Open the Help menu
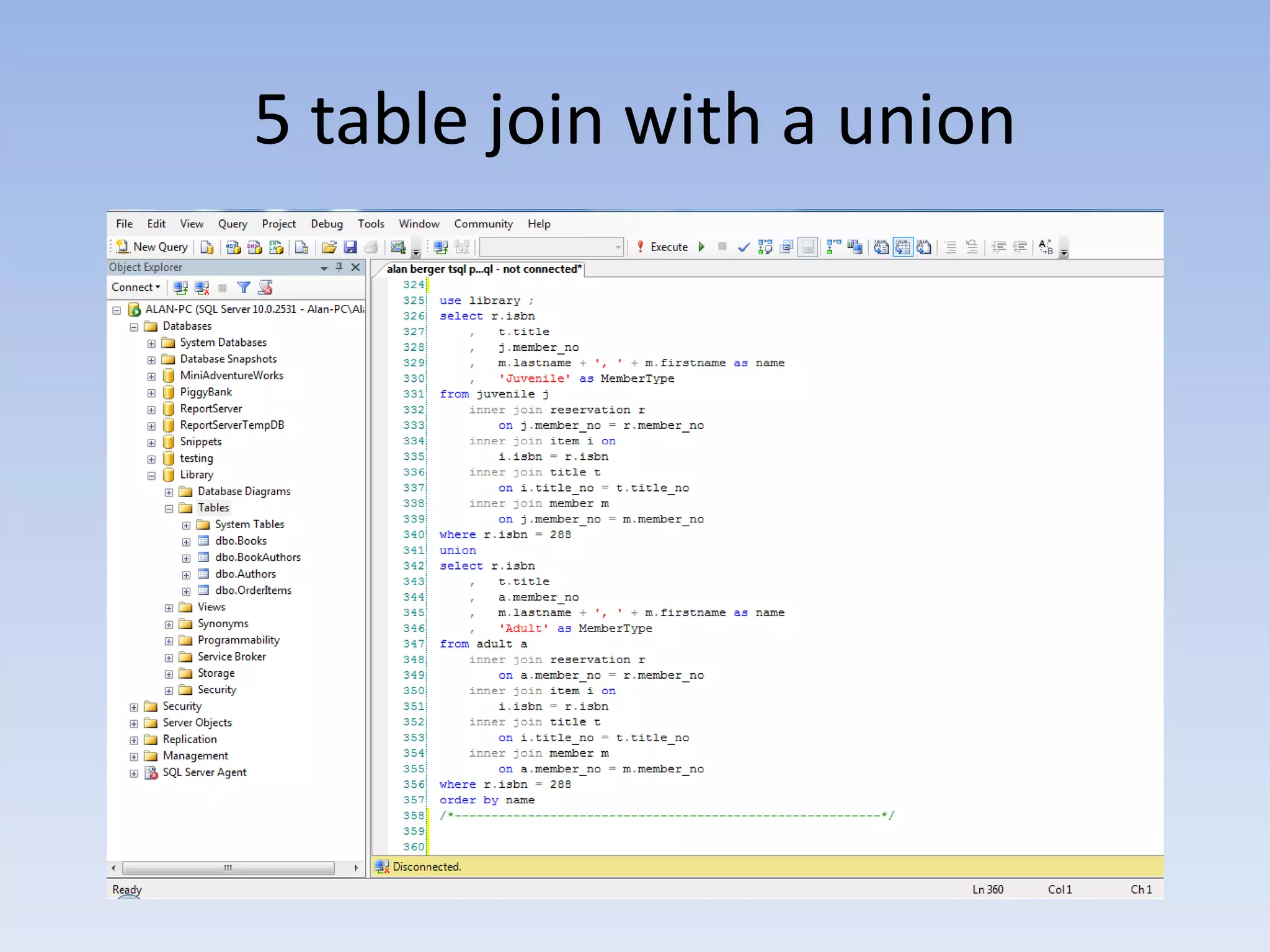 coord(539,224)
